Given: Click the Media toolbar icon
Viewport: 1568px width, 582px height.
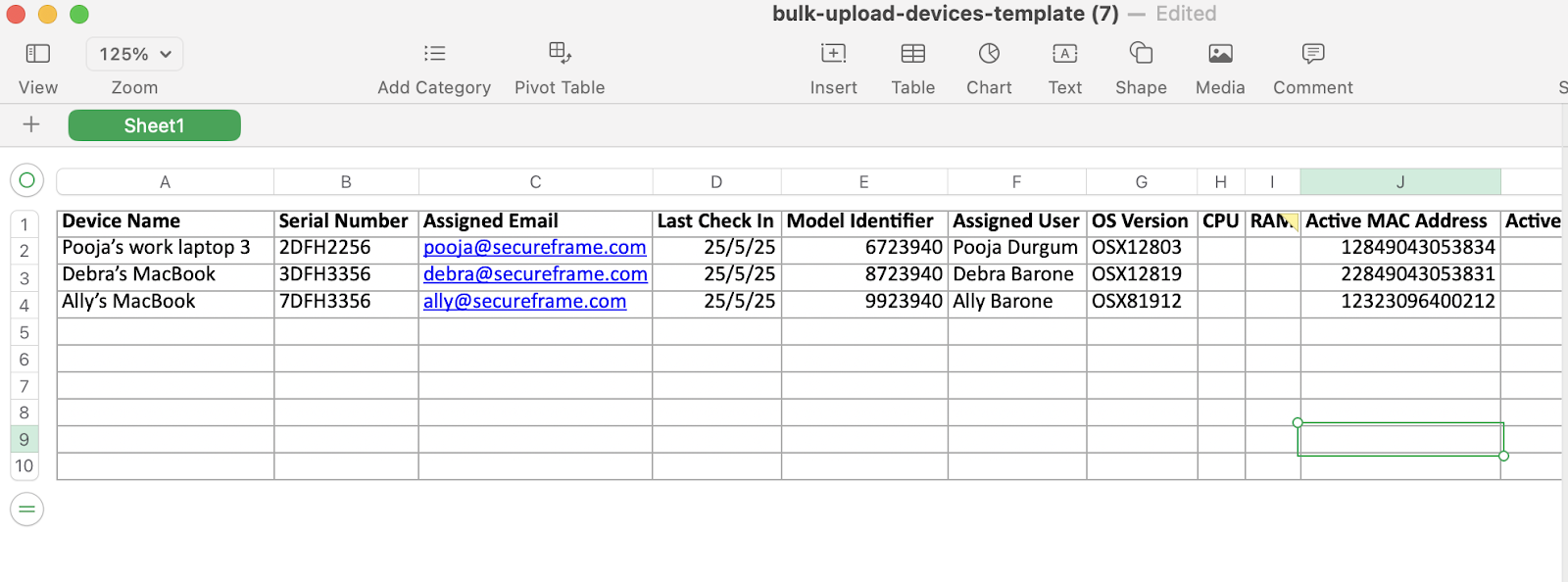Looking at the screenshot, I should [x=1220, y=54].
